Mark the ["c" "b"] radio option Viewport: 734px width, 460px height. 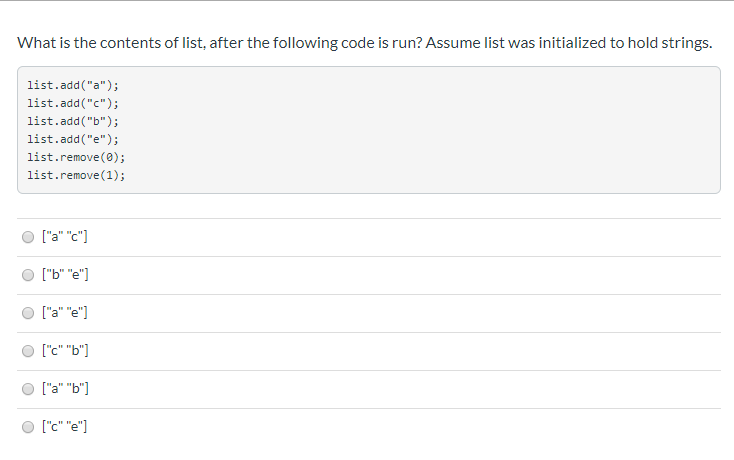tap(28, 351)
